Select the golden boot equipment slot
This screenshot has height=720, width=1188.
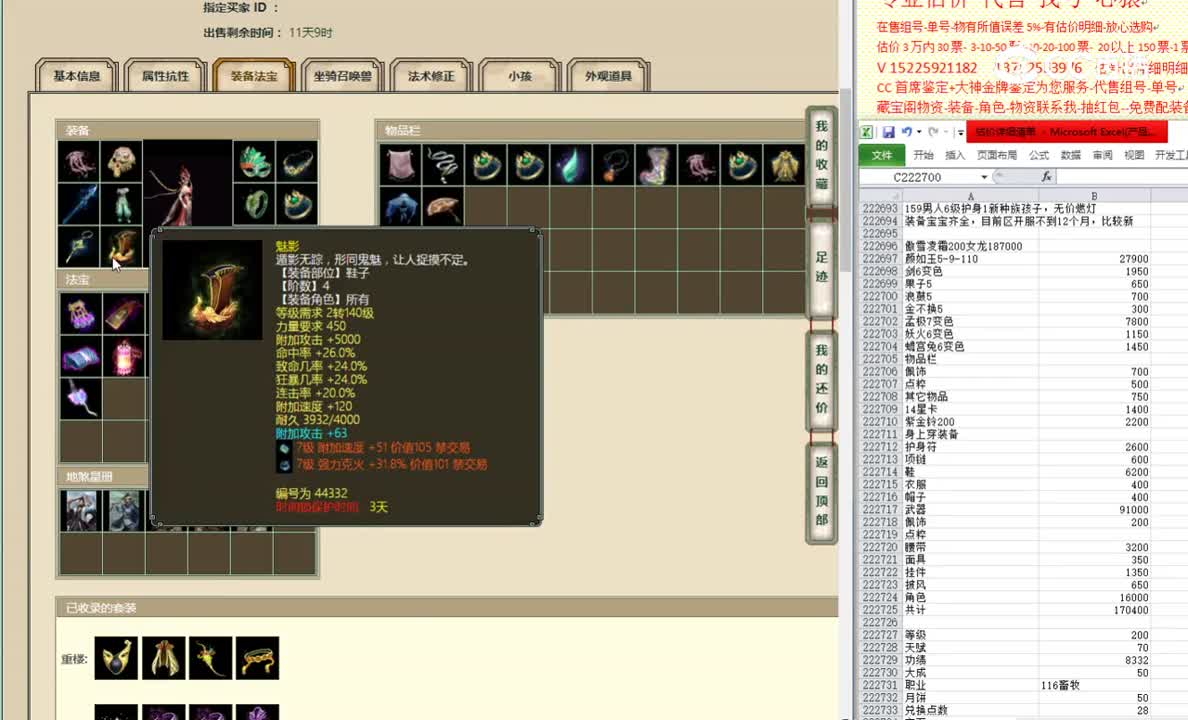121,246
